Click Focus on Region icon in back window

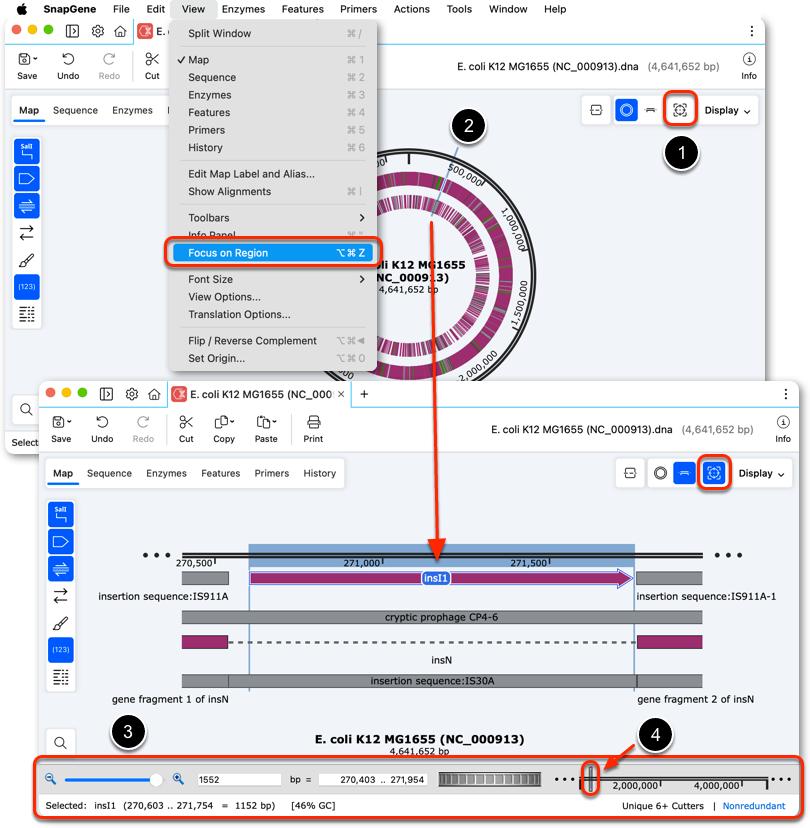coord(680,110)
